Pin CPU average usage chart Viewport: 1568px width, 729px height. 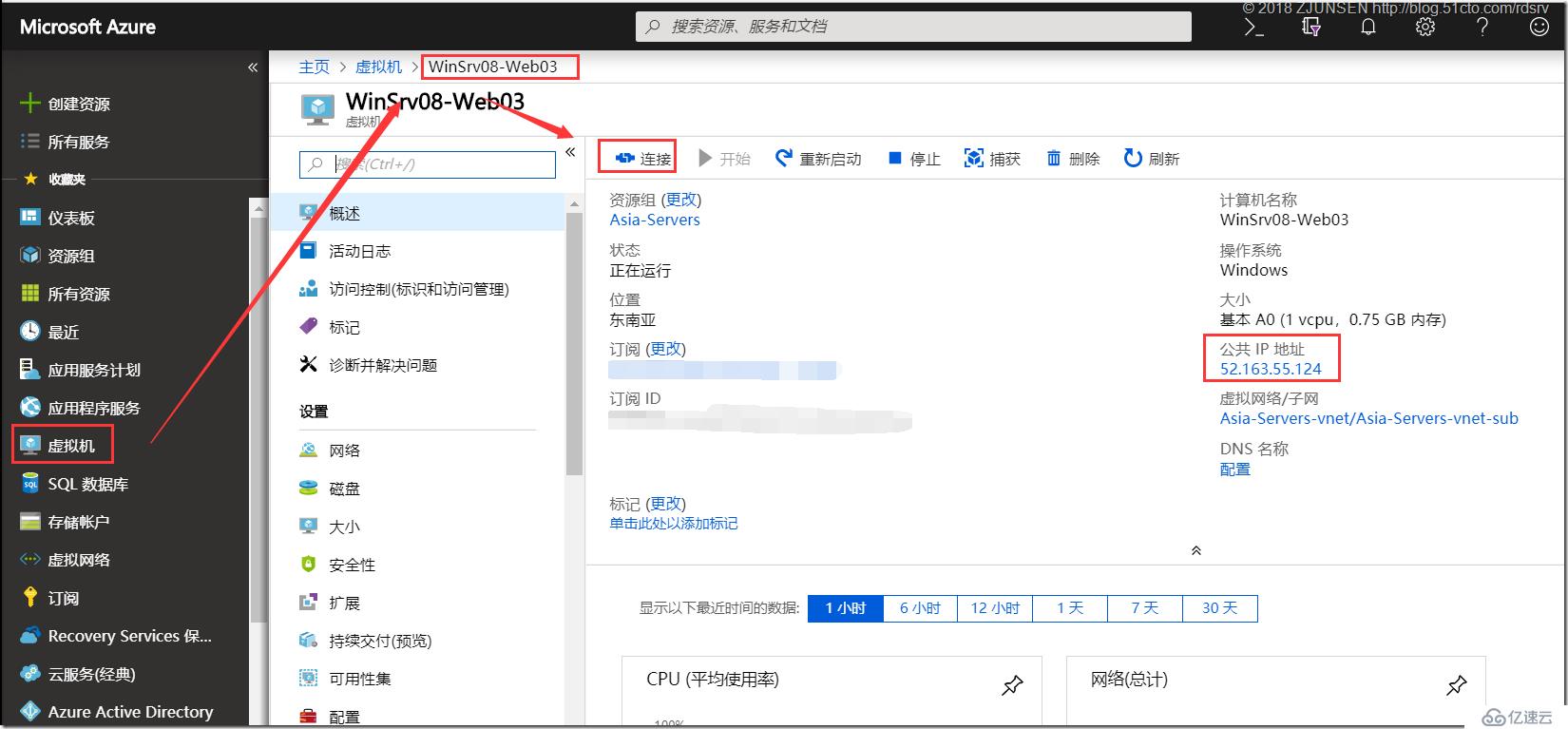point(1013,684)
